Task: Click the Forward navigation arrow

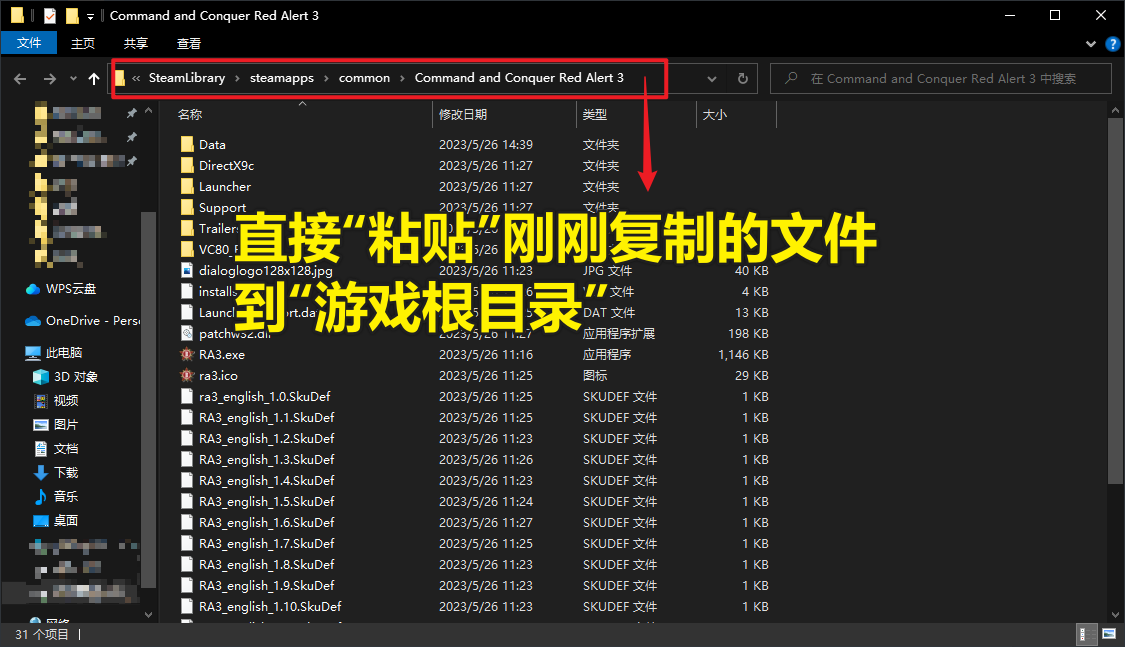Action: point(50,78)
